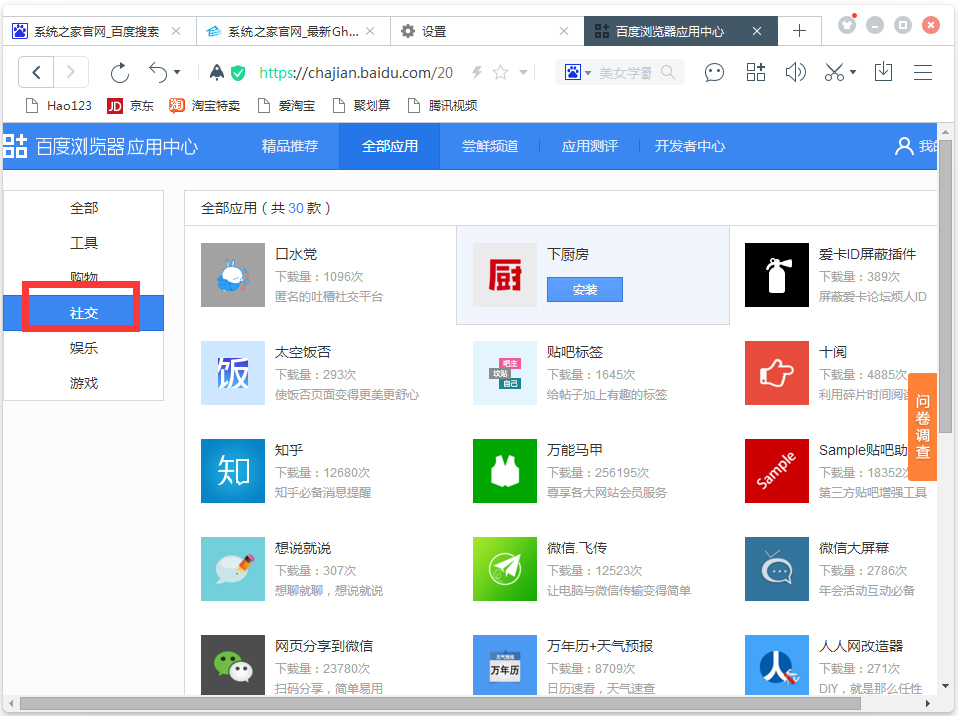958x716 pixels.
Task: Select the 全部应用 navigation item
Action: [x=390, y=146]
